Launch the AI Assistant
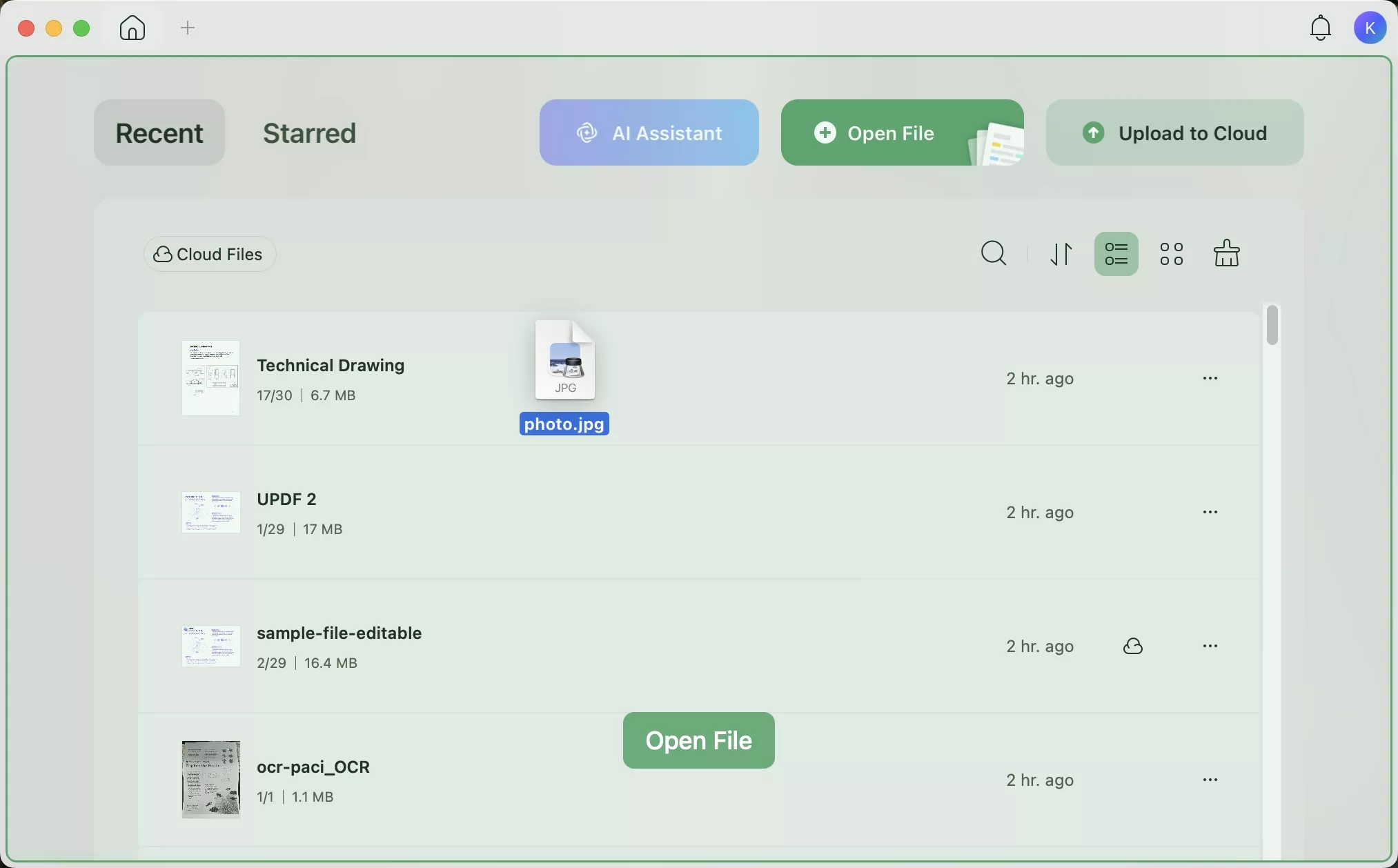This screenshot has height=868, width=1398. [x=649, y=133]
